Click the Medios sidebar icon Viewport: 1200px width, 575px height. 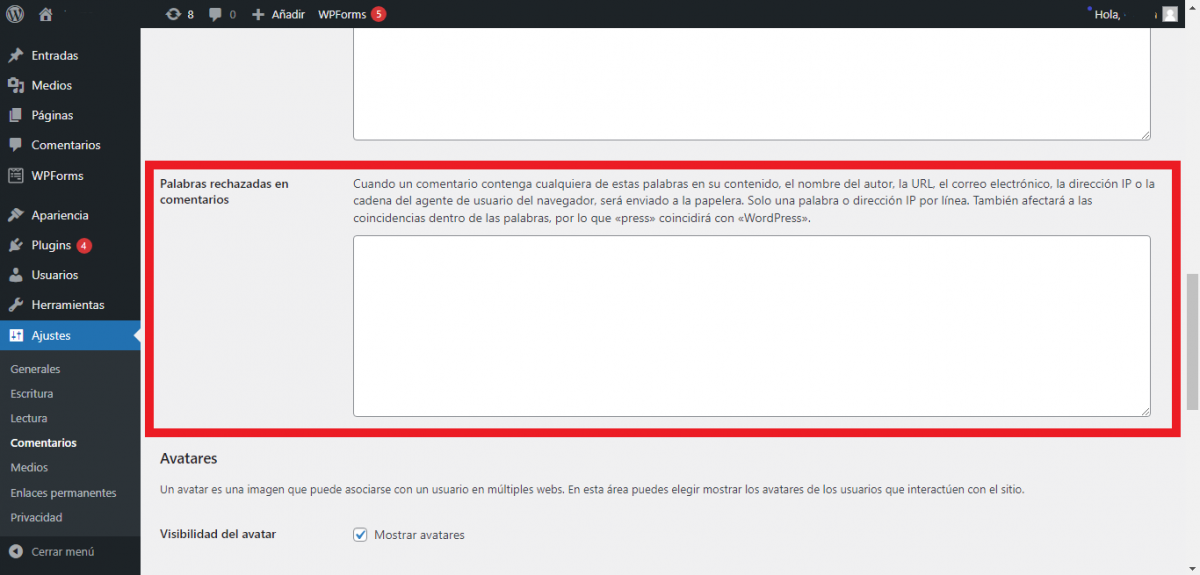(16, 86)
